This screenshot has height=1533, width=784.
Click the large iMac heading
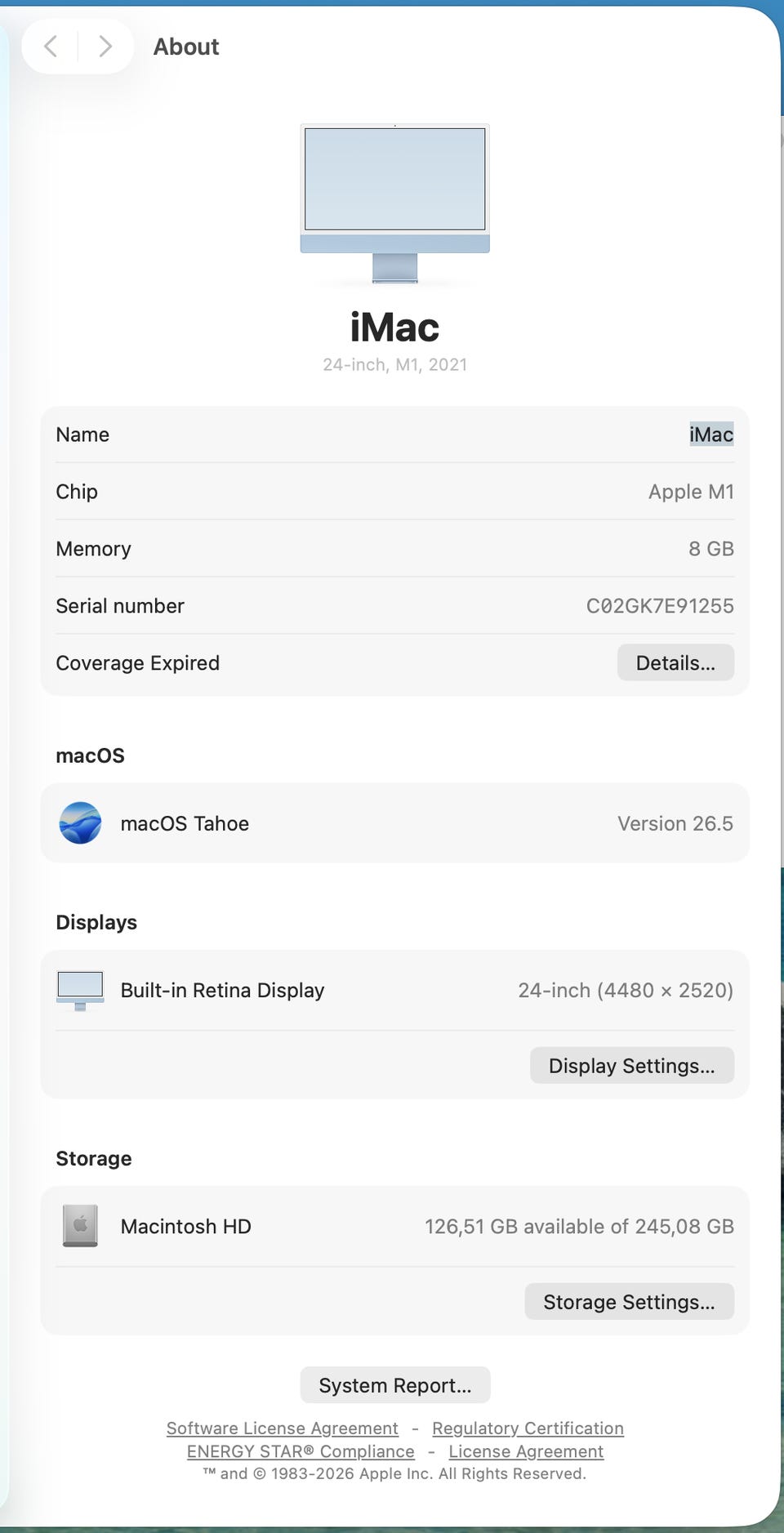[395, 328]
